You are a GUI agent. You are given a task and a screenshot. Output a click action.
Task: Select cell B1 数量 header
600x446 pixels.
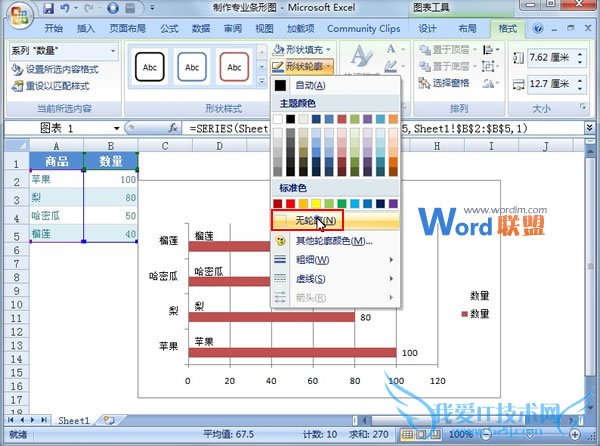[x=111, y=161]
